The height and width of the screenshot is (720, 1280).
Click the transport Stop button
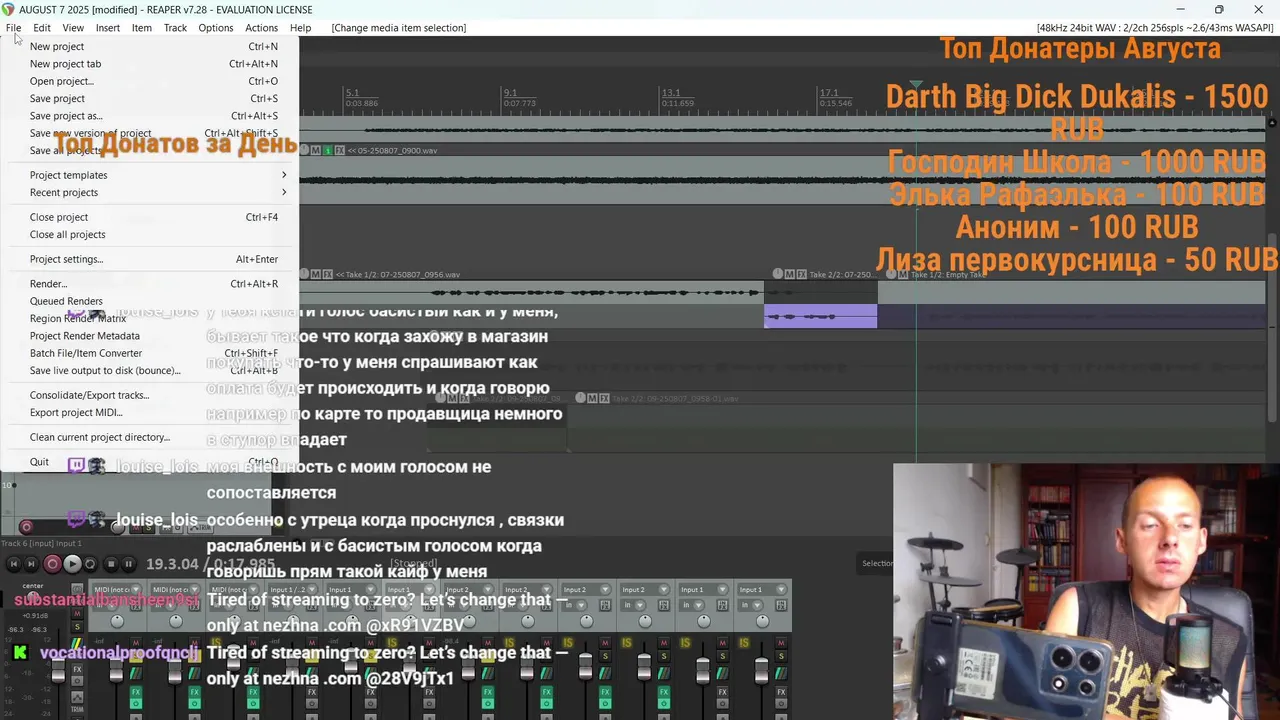111,564
